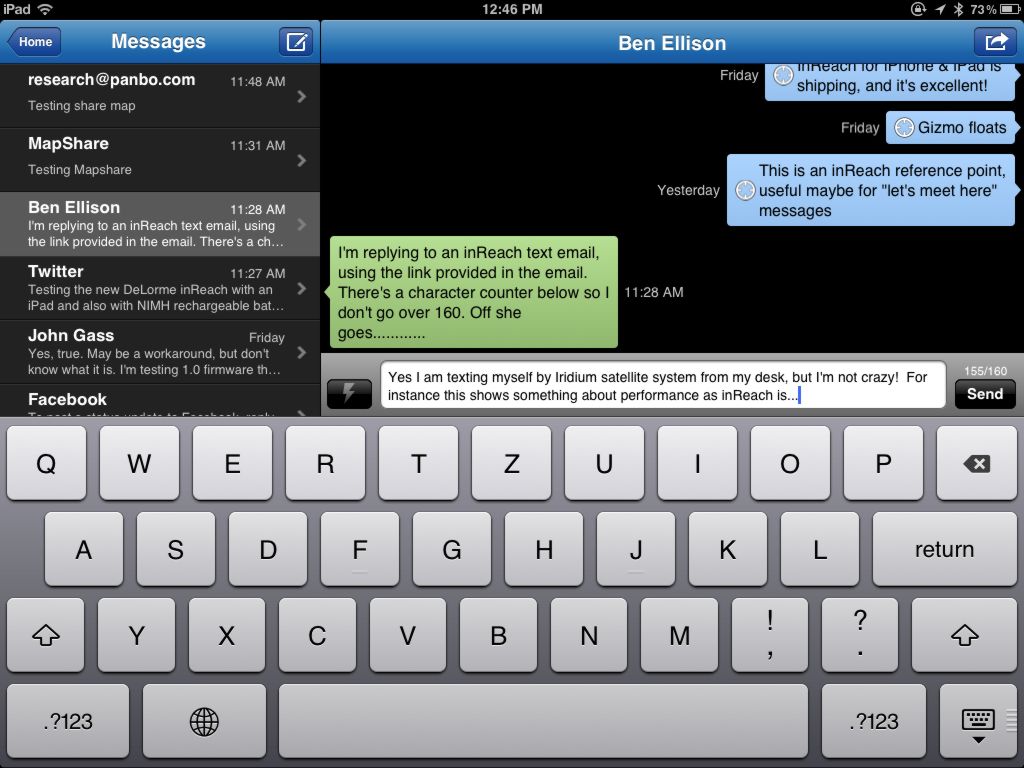
Task: Open the Twitter conversation chevron
Action: click(302, 289)
